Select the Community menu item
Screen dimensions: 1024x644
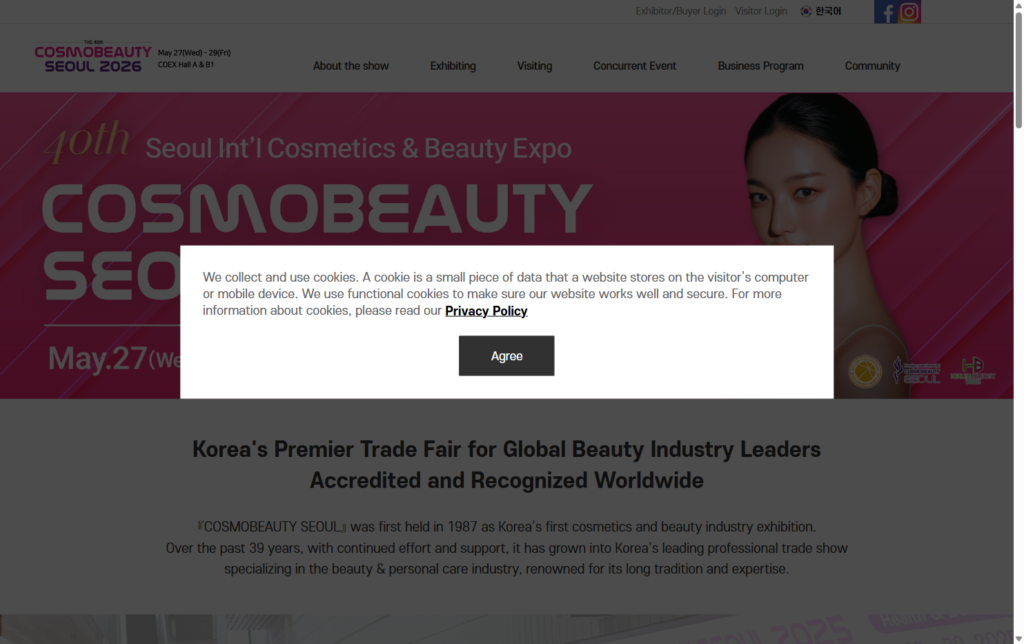pos(872,66)
